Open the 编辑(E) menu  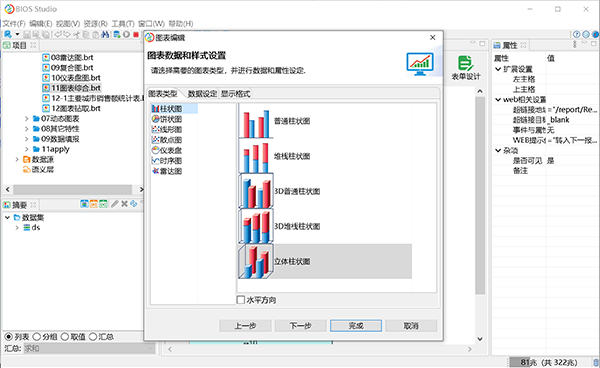(x=41, y=24)
